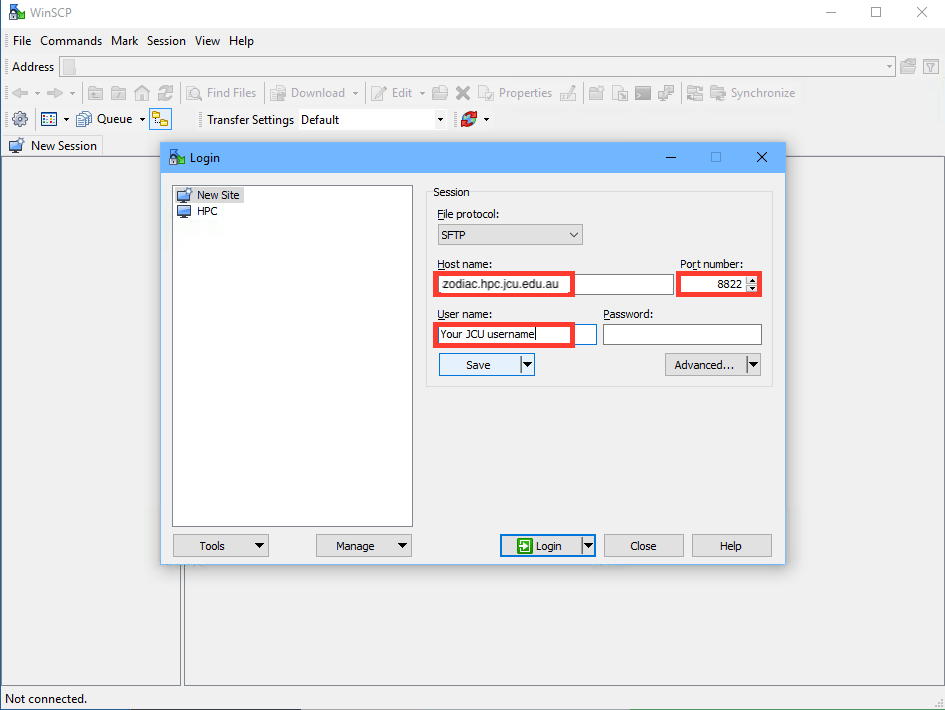The height and width of the screenshot is (710, 945).
Task: Expand the Address bar dropdown arrow
Action: (890, 67)
